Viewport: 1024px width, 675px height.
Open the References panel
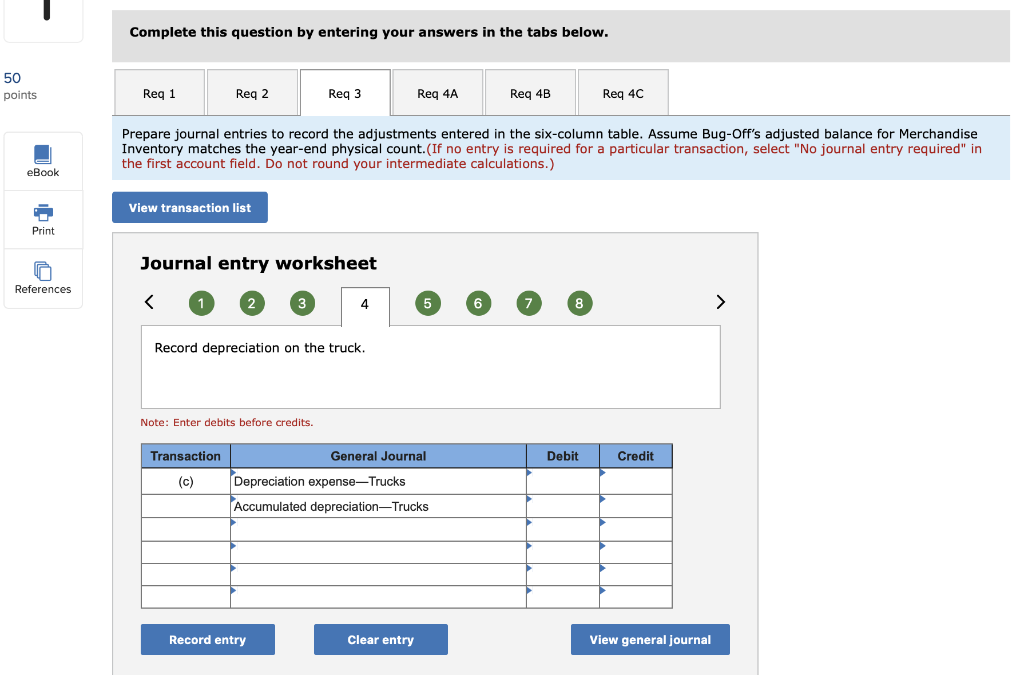pos(42,278)
